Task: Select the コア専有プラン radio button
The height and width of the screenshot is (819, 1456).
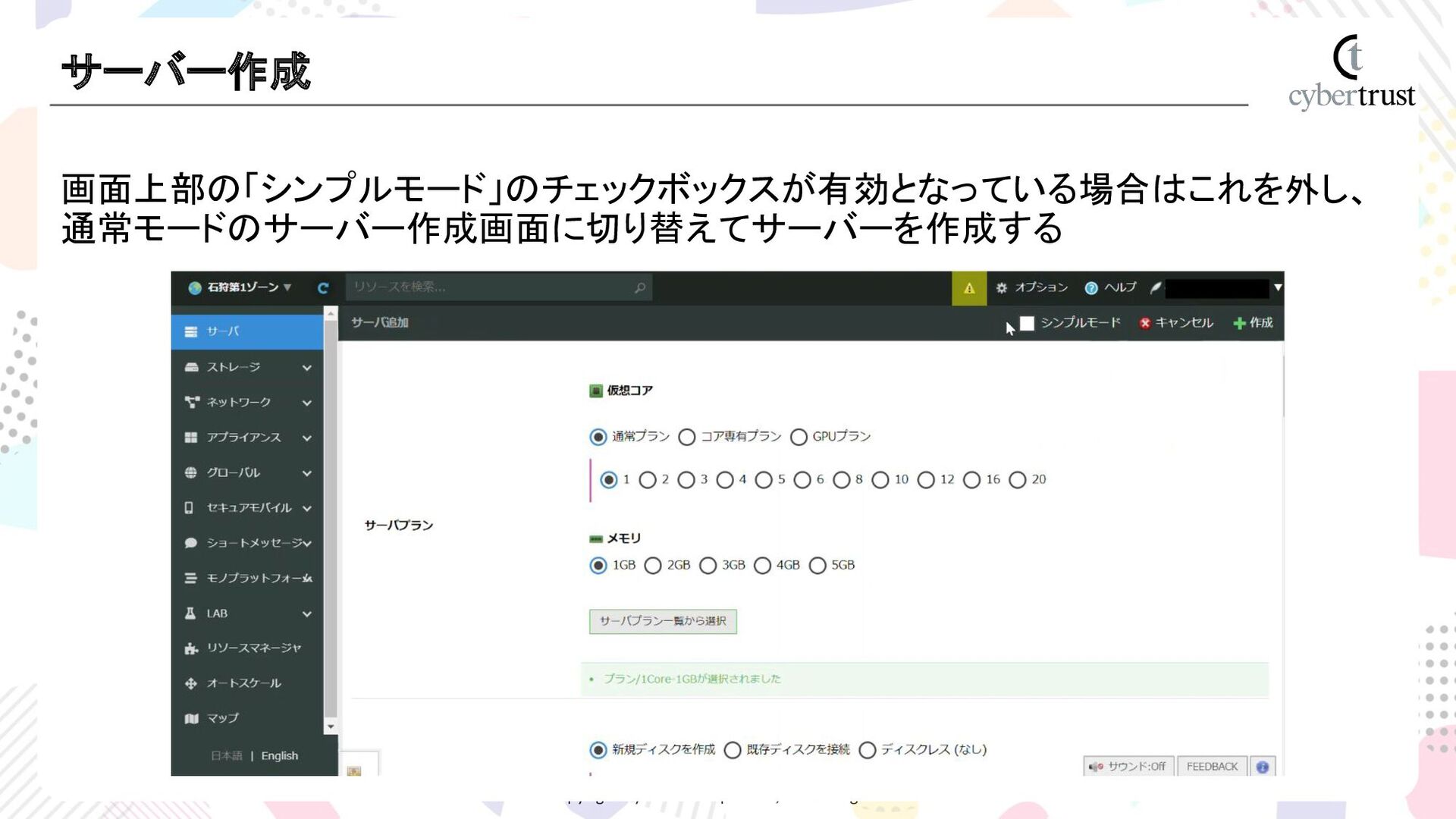Action: [687, 437]
